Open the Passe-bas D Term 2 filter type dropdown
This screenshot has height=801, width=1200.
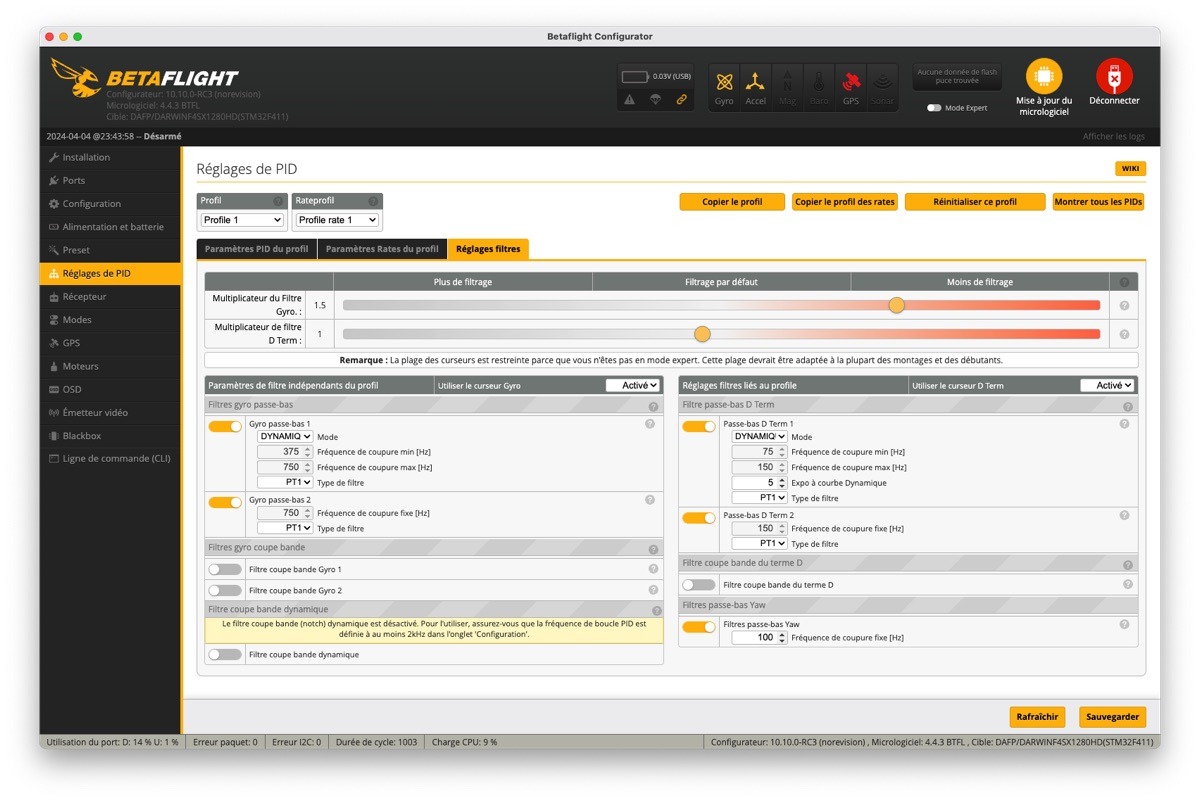click(x=759, y=544)
